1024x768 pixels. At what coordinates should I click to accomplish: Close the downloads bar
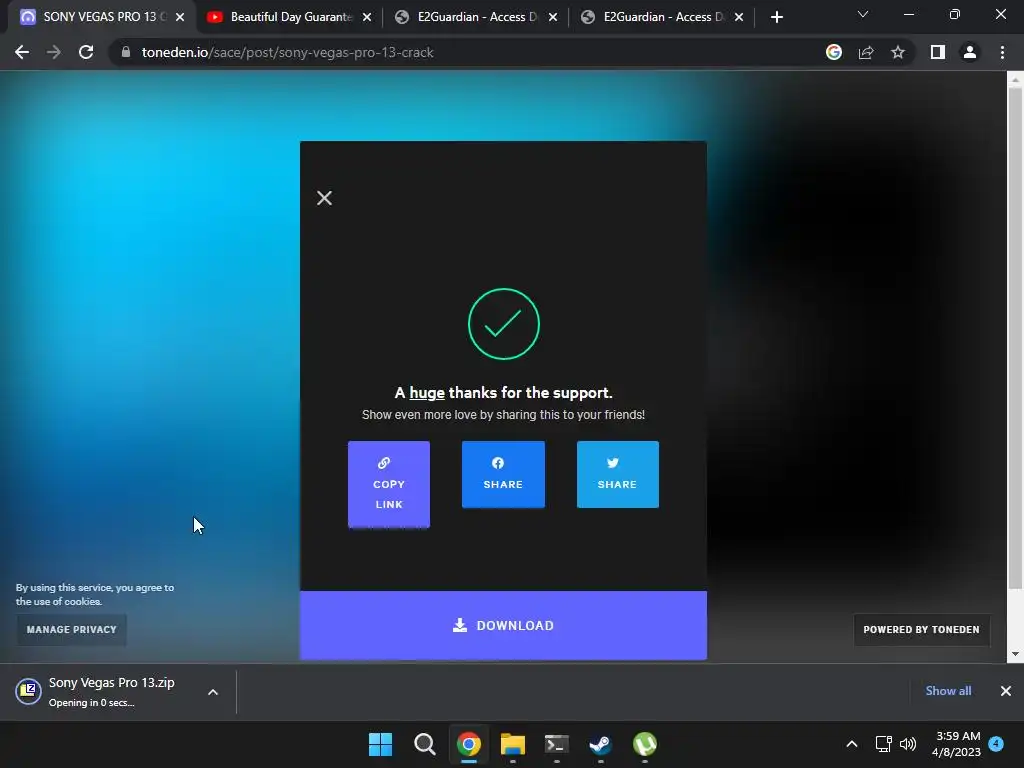pyautogui.click(x=1006, y=691)
